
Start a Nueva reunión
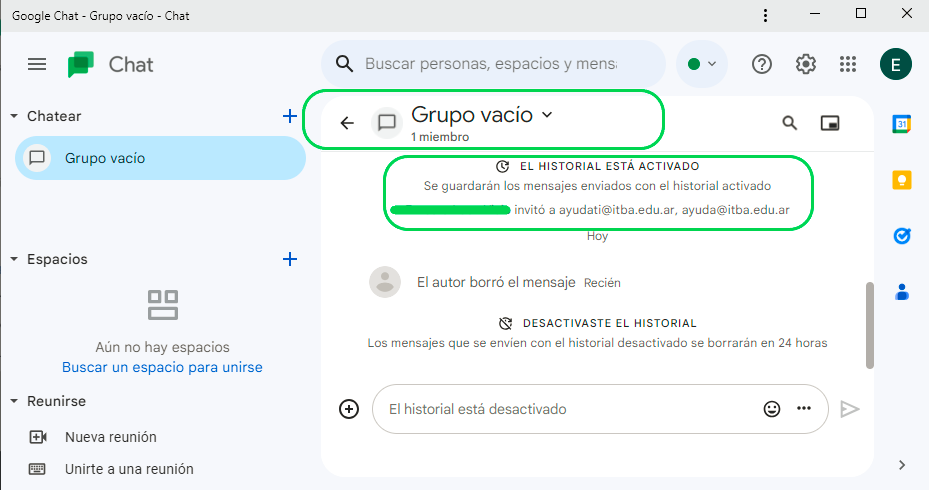coord(110,437)
